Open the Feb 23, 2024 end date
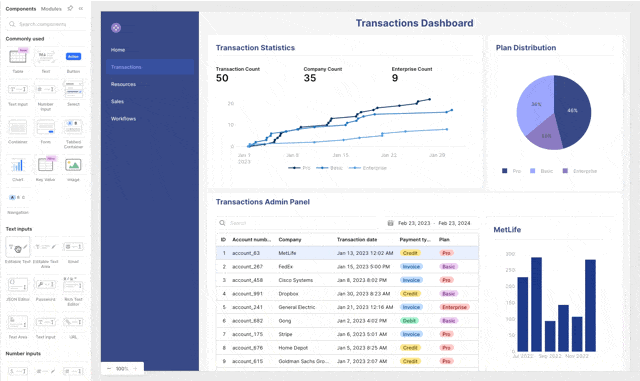This screenshot has height=381, width=640. 454,223
